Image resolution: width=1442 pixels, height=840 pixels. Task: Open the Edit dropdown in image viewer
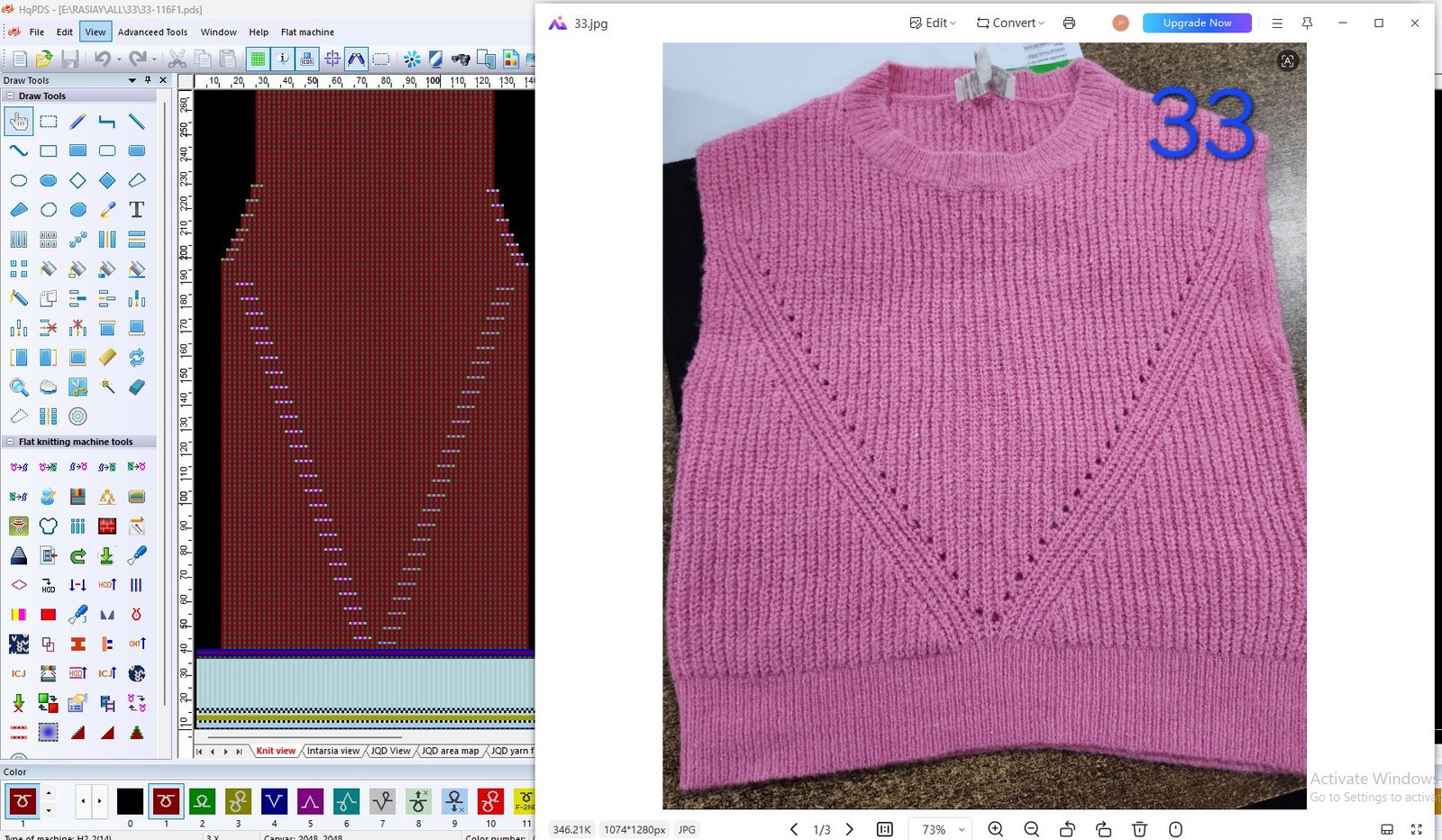click(933, 23)
